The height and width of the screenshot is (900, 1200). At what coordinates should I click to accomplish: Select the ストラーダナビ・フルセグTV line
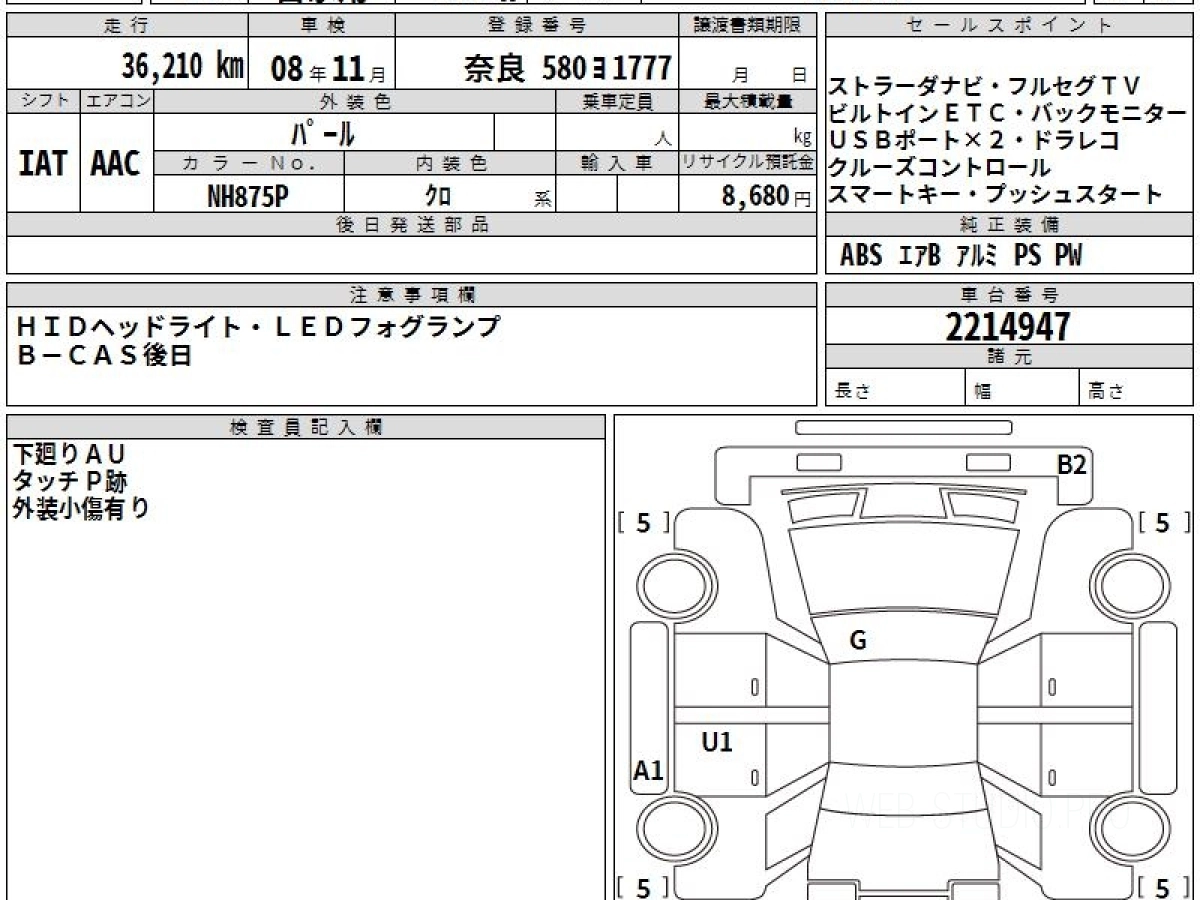[985, 87]
